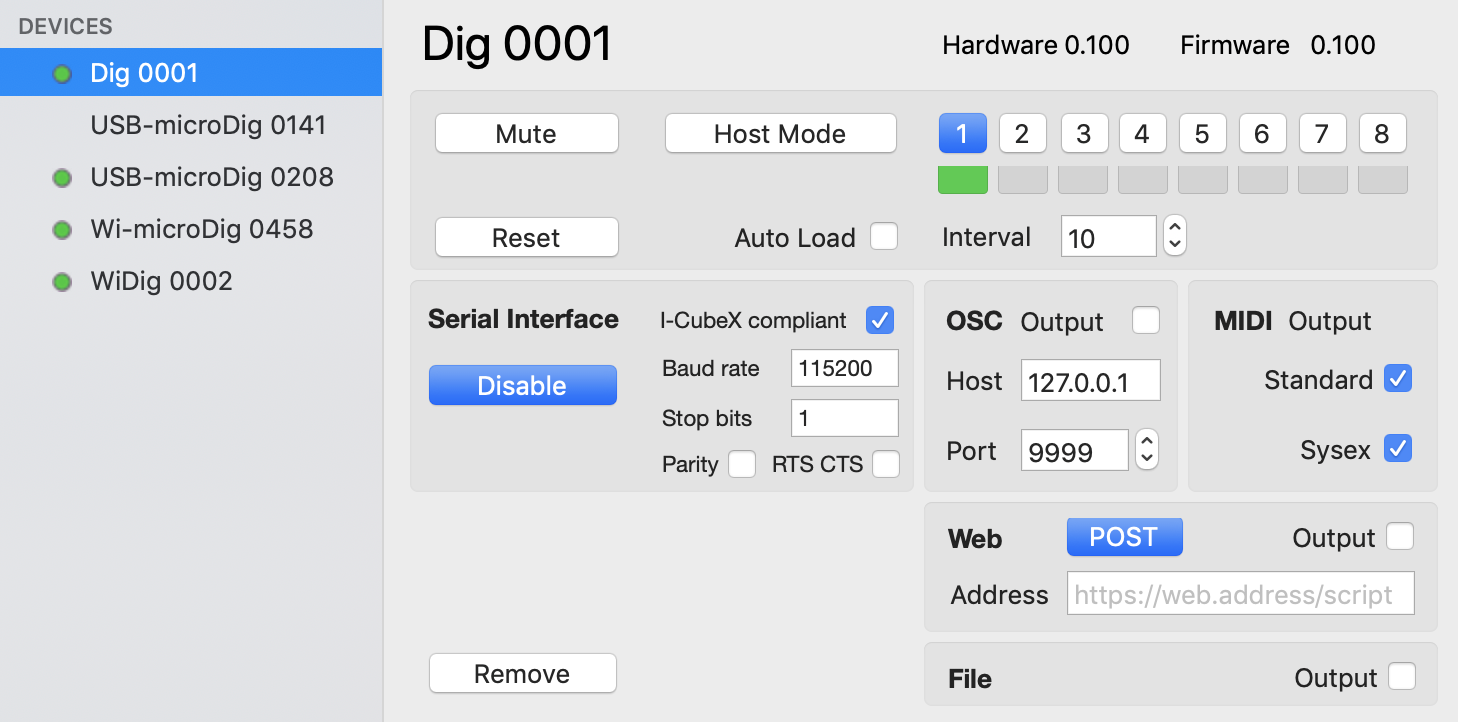Click the DEVICES sidebar header
The height and width of the screenshot is (722, 1458).
coord(66,27)
